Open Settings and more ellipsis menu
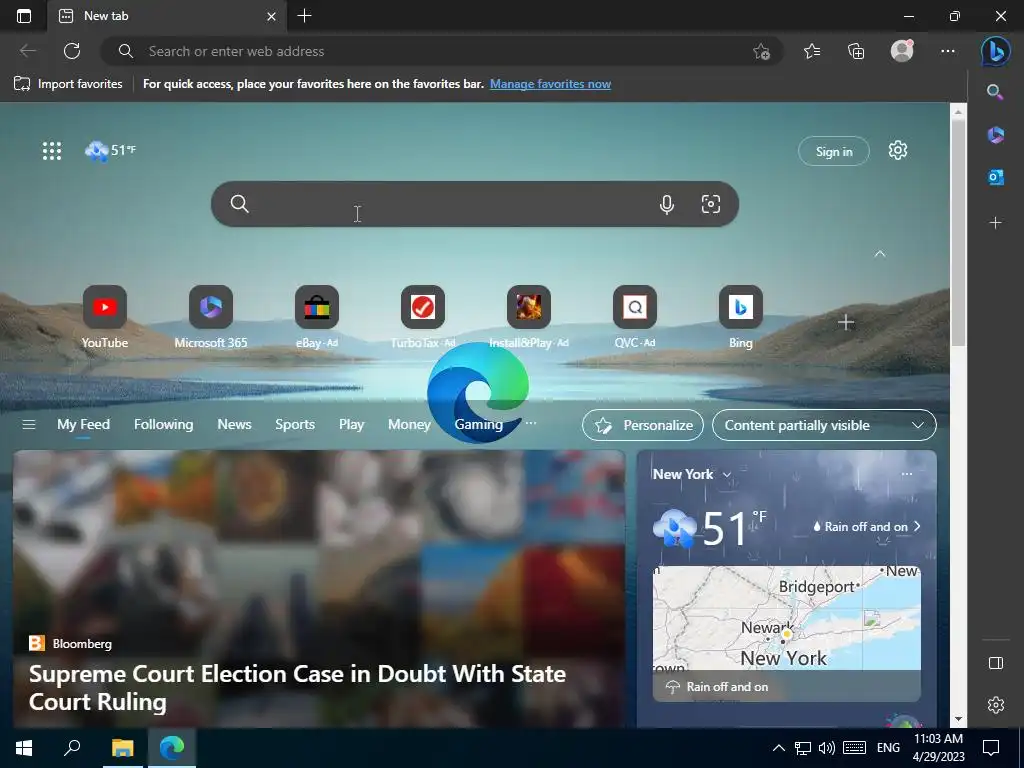1024x768 pixels. [948, 51]
